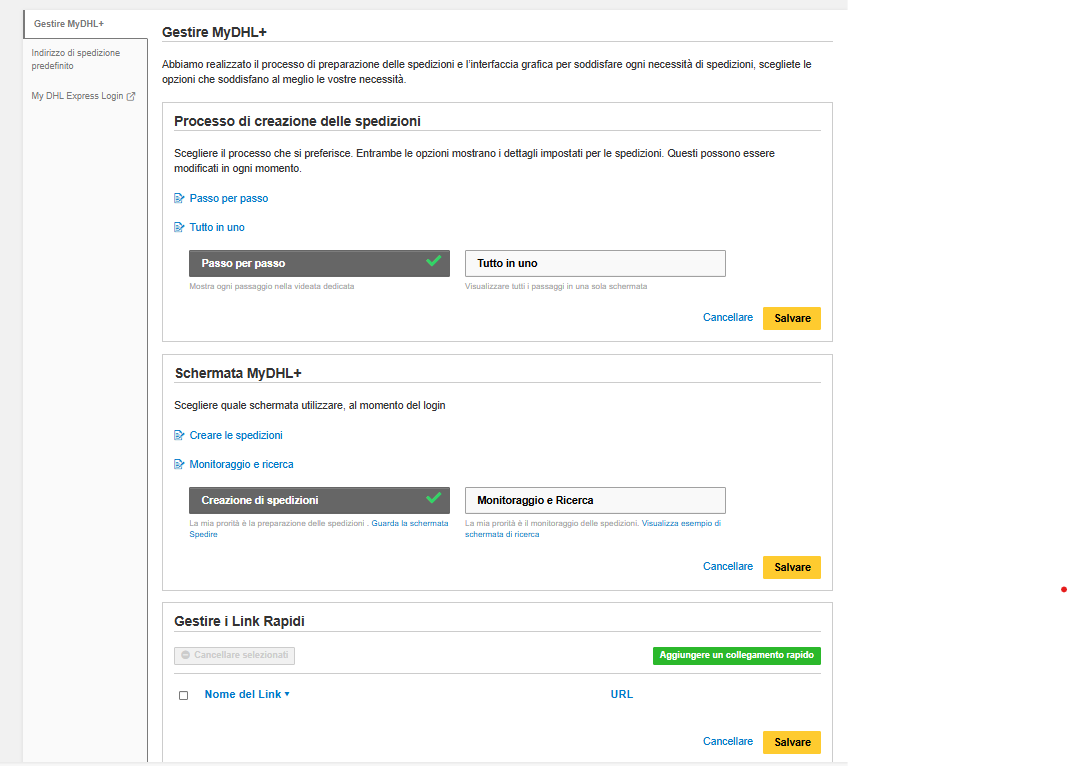Click Cancellare in Gestire i Link Rapidi section
Image resolution: width=1068 pixels, height=766 pixels.
click(727, 742)
